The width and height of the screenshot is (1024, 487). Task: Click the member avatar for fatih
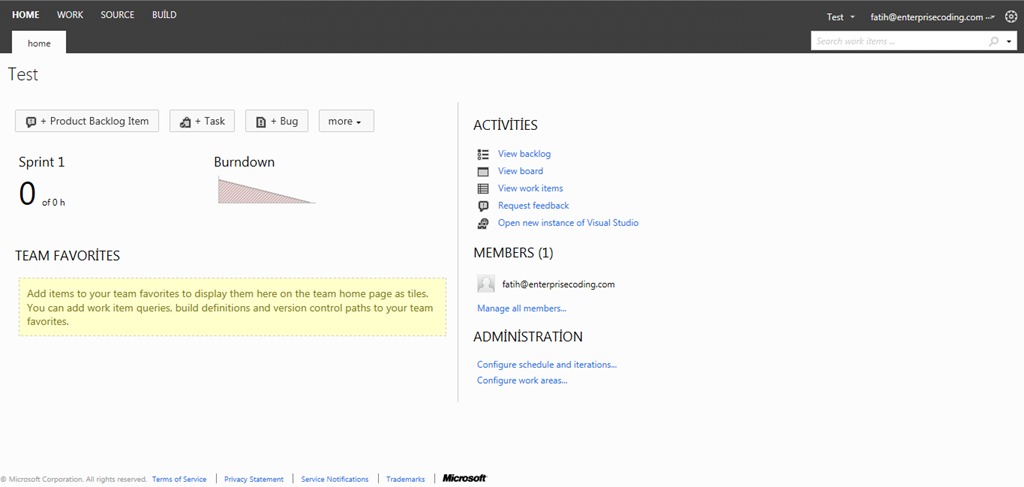point(486,284)
